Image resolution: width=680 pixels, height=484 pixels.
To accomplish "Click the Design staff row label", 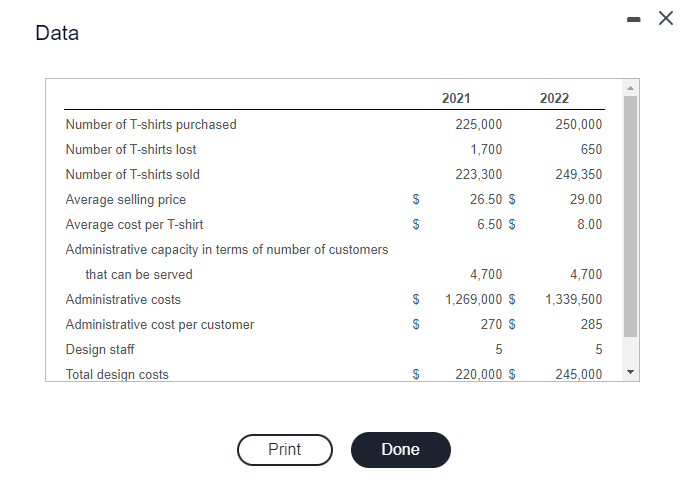I will click(100, 350).
